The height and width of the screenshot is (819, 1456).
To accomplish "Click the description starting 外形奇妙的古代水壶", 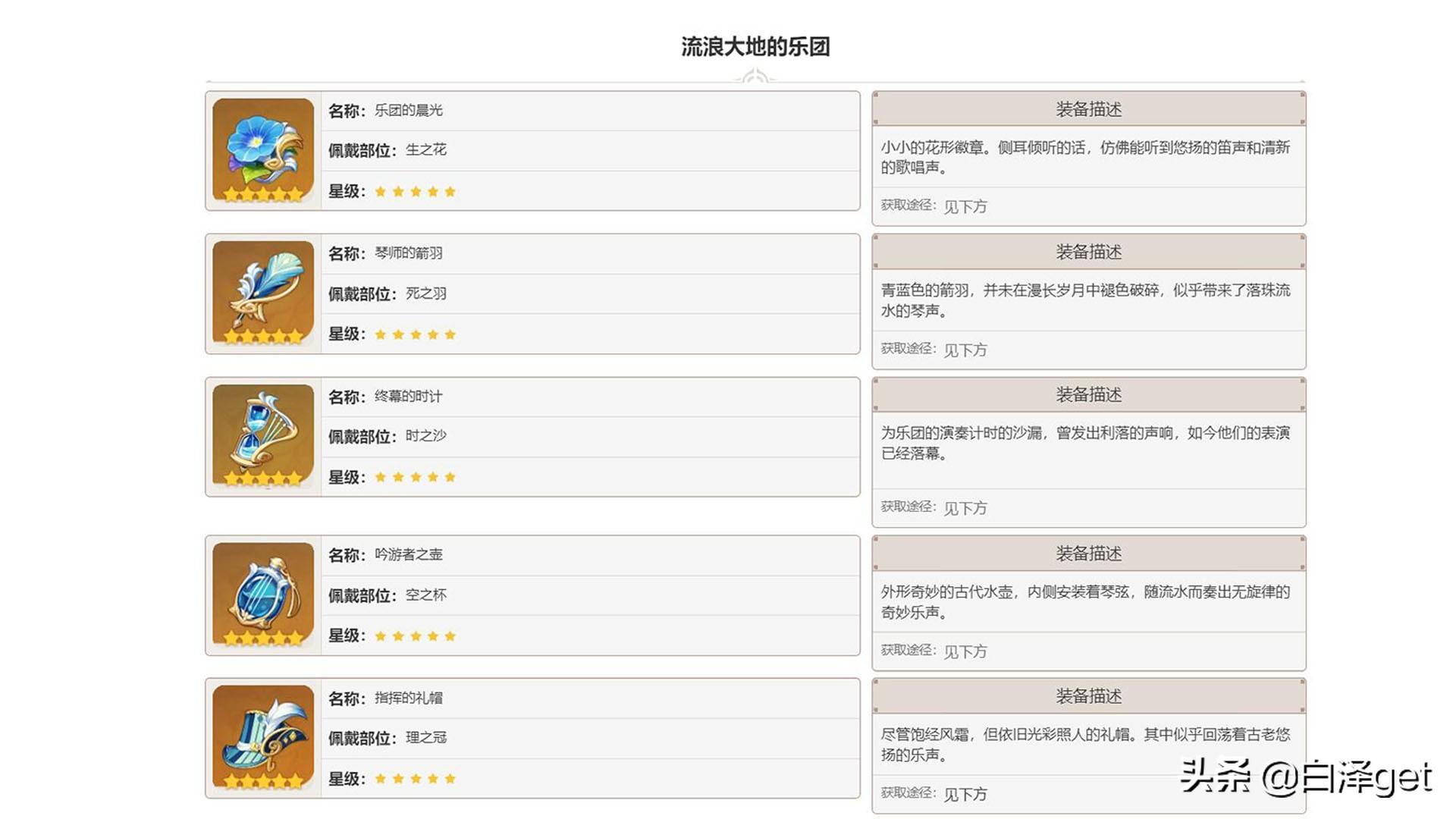I will tap(1085, 602).
